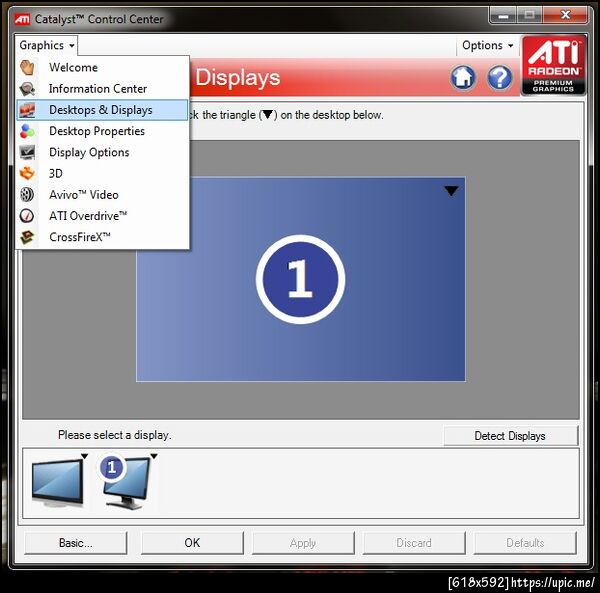This screenshot has height=593, width=600.
Task: Open triangle menu of the unnumbered display
Action: coord(85,456)
